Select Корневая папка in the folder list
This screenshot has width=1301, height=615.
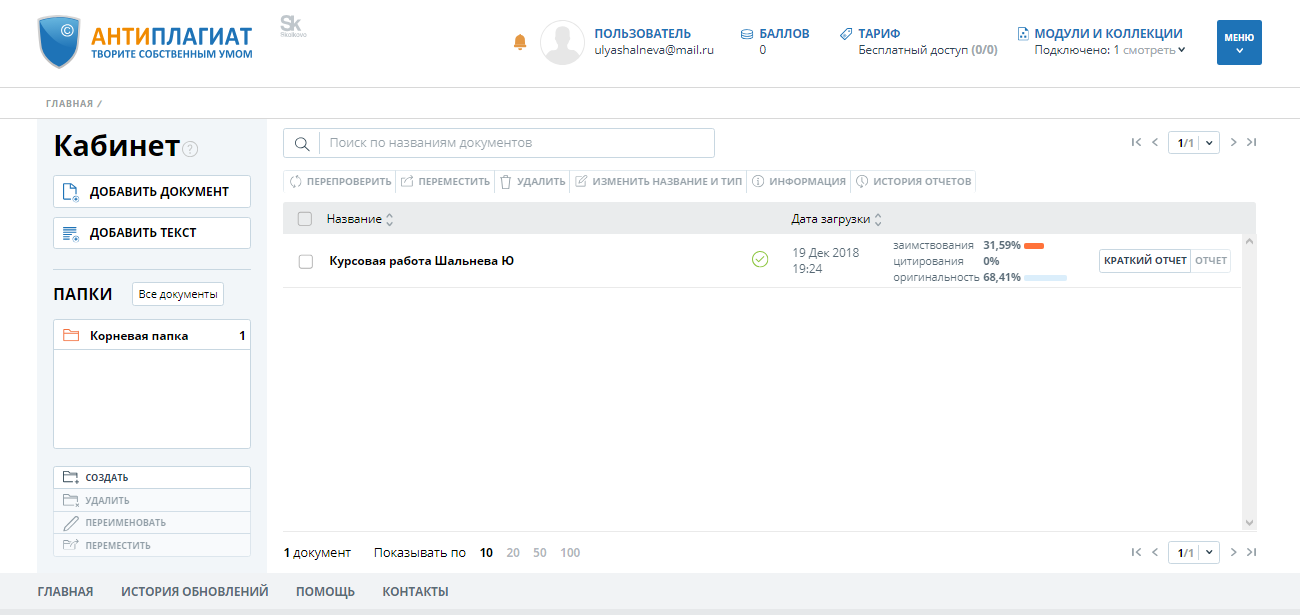coord(139,336)
